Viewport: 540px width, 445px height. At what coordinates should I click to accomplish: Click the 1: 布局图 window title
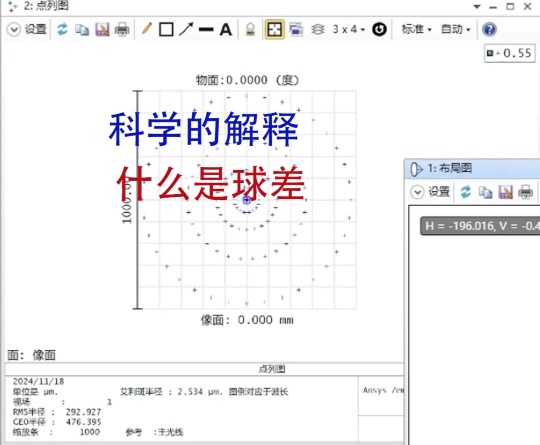(450, 168)
